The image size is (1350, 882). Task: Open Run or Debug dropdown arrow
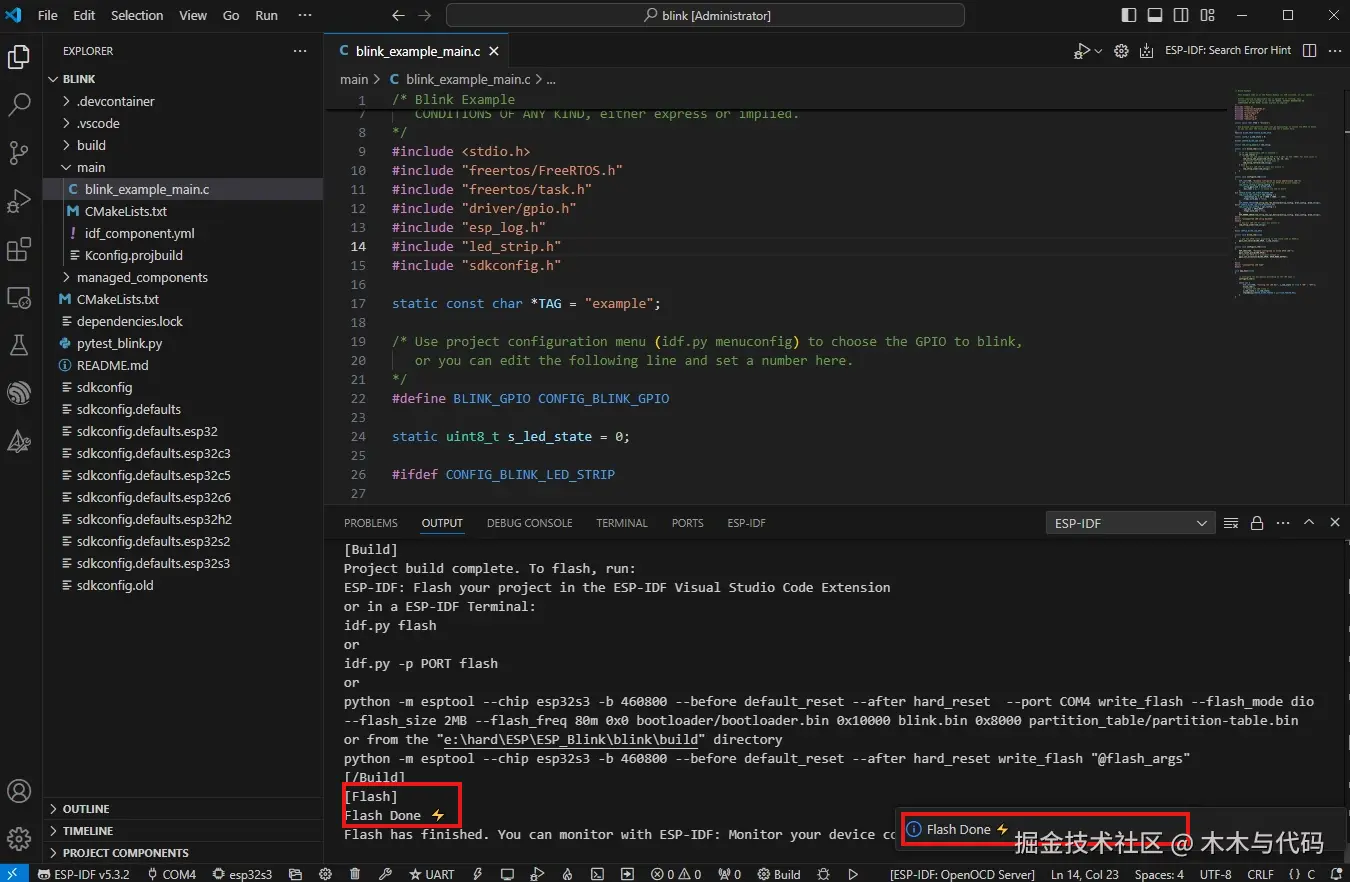(x=1098, y=50)
